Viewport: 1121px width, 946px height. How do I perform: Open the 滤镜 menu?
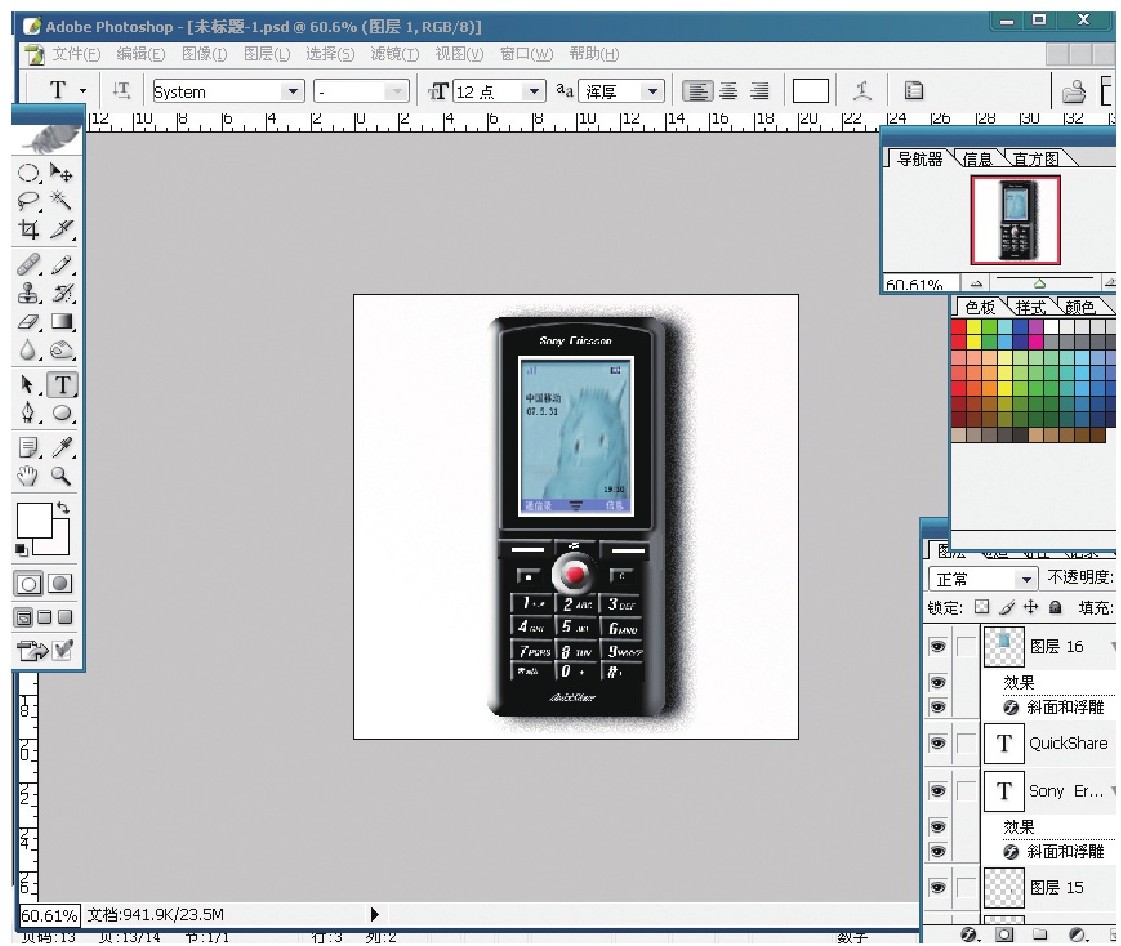click(395, 54)
